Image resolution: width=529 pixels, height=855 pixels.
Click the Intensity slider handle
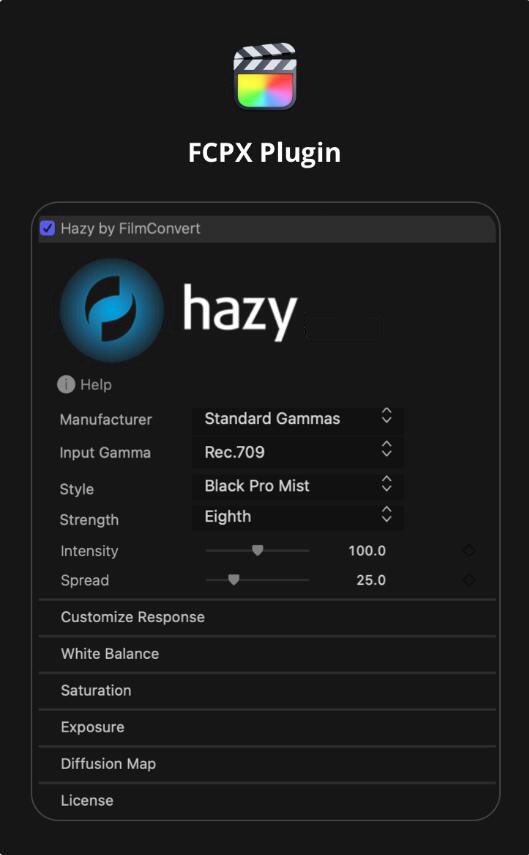point(257,550)
